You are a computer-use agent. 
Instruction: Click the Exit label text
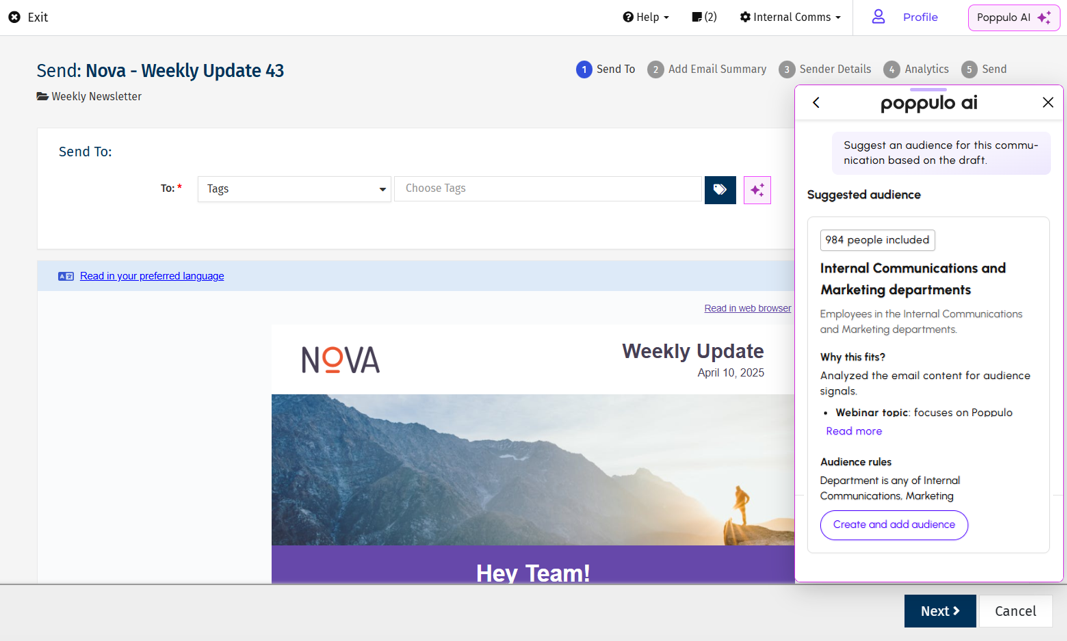click(37, 17)
